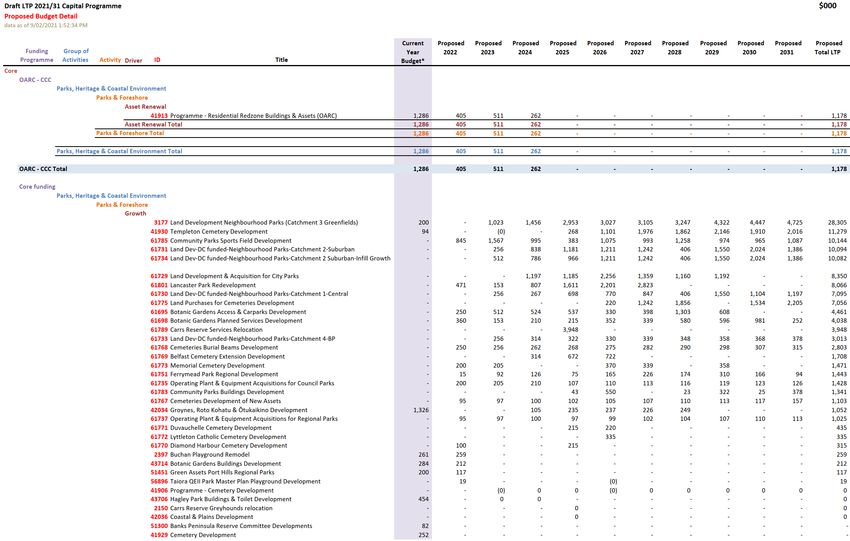This screenshot has width=850, height=541.
Task: Select "Taiora QEII Park Master Plan Playground Development"
Action: click(246, 481)
